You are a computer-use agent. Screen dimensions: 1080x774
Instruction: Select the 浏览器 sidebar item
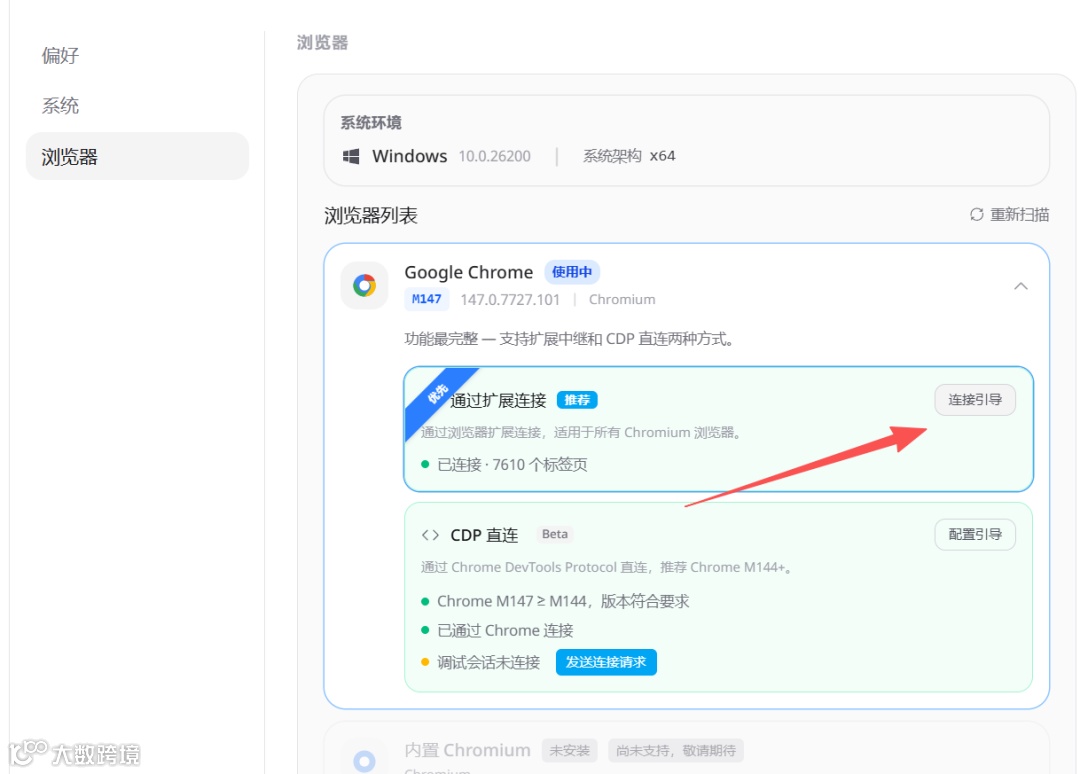[137, 156]
